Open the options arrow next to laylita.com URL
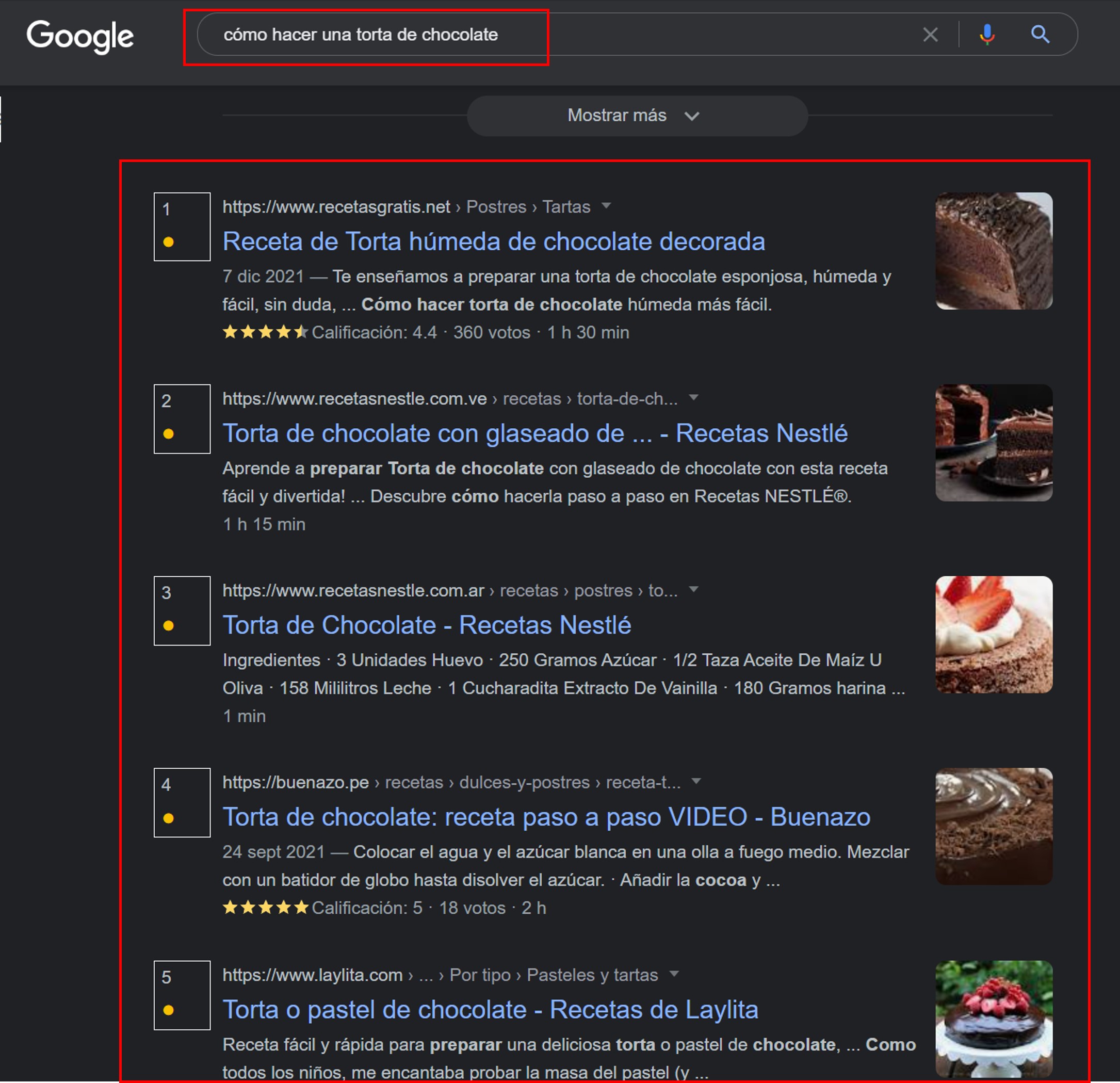The width and height of the screenshot is (1120, 1083). [676, 975]
